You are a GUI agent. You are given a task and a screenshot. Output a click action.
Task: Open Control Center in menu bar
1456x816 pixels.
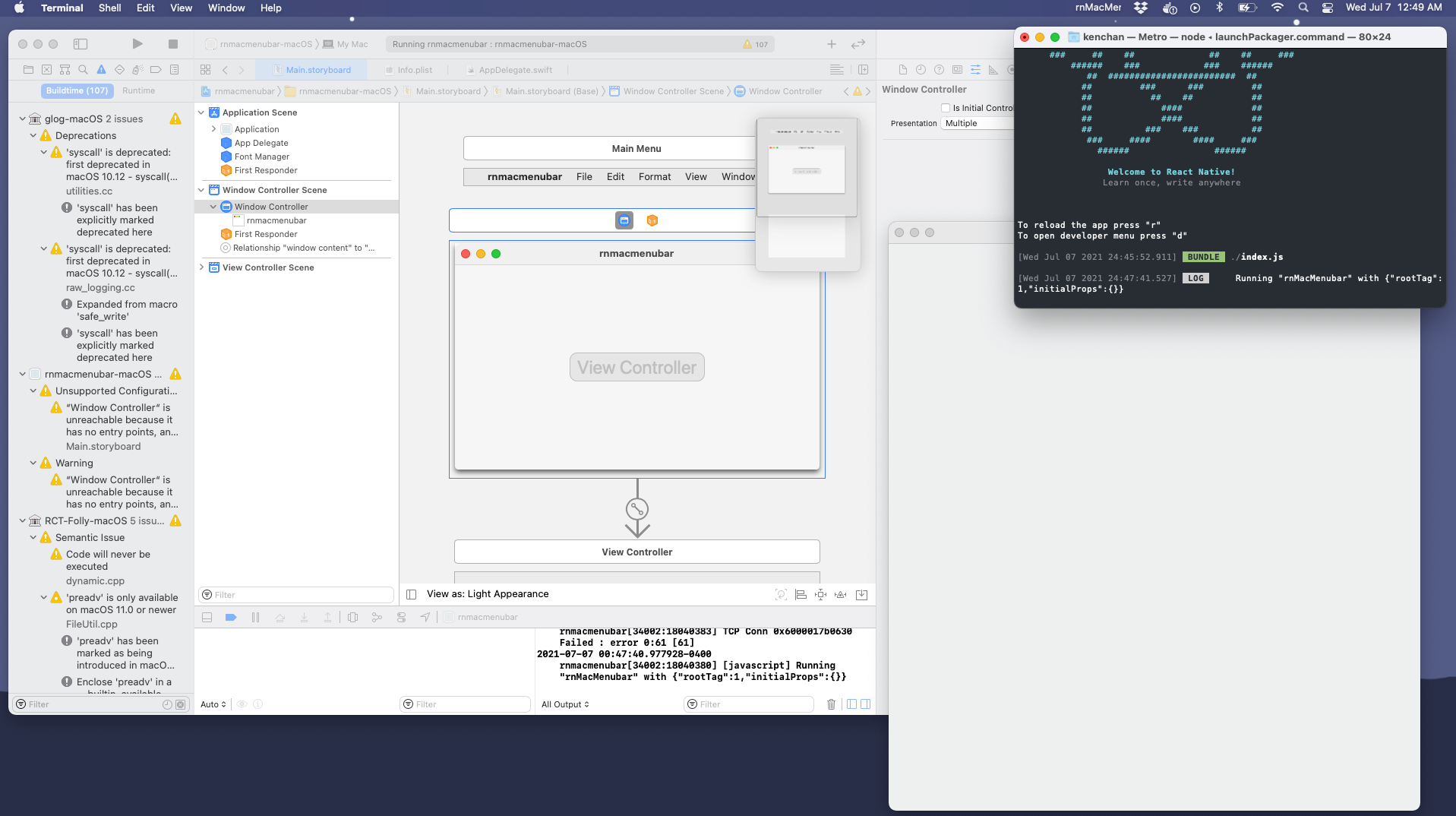(x=1328, y=8)
